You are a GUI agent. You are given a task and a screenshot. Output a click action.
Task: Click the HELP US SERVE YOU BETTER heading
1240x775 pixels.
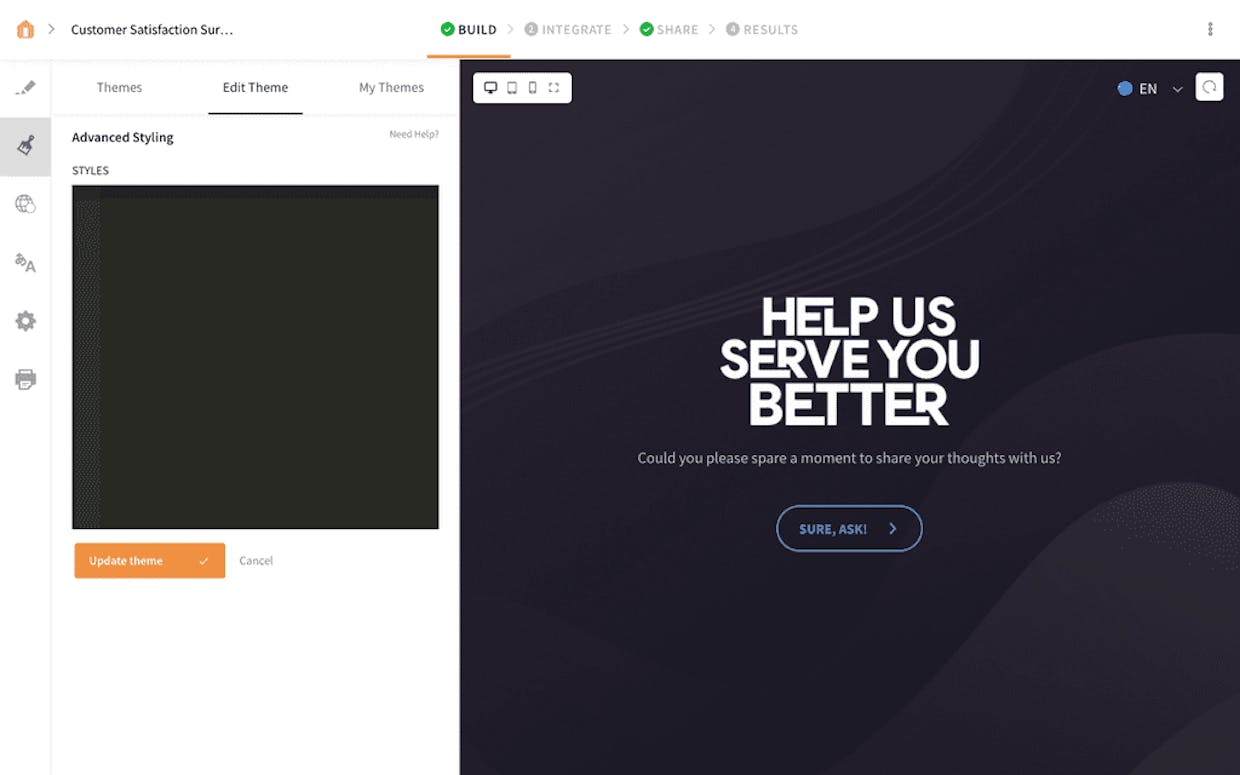pos(849,361)
